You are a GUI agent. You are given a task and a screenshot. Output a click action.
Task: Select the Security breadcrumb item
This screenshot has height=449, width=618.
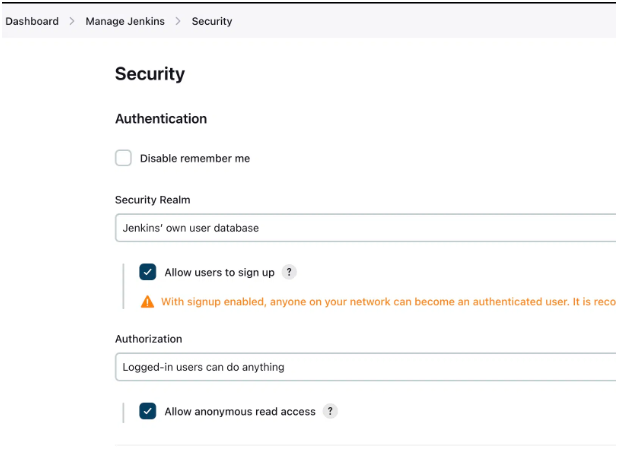pyautogui.click(x=212, y=21)
